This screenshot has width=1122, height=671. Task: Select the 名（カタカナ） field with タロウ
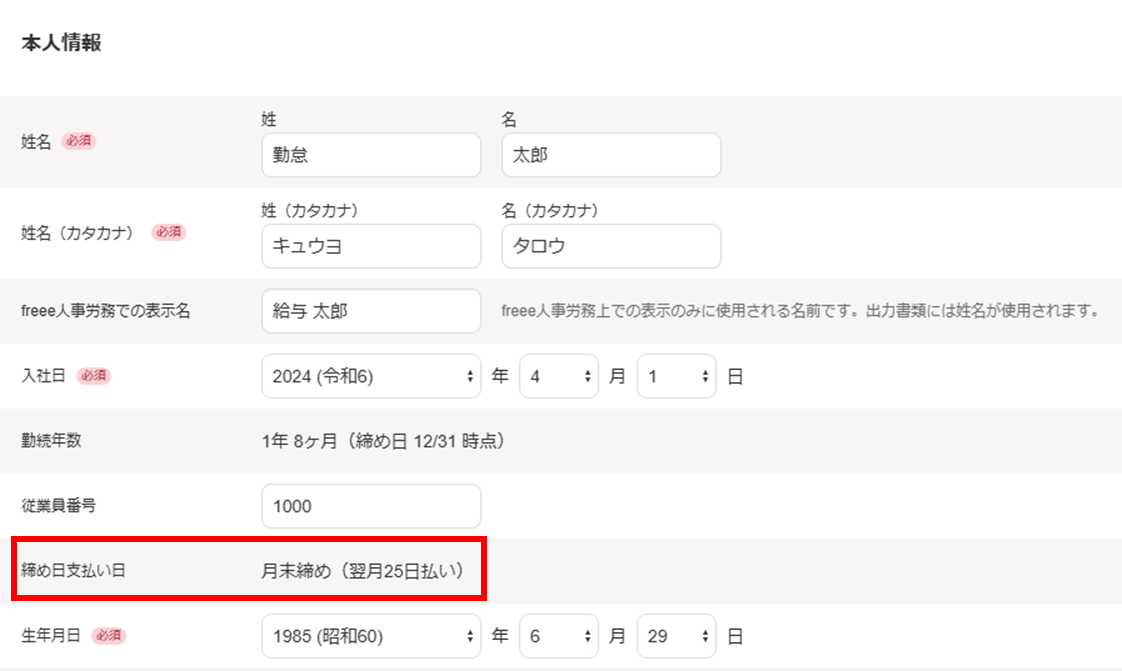point(610,246)
